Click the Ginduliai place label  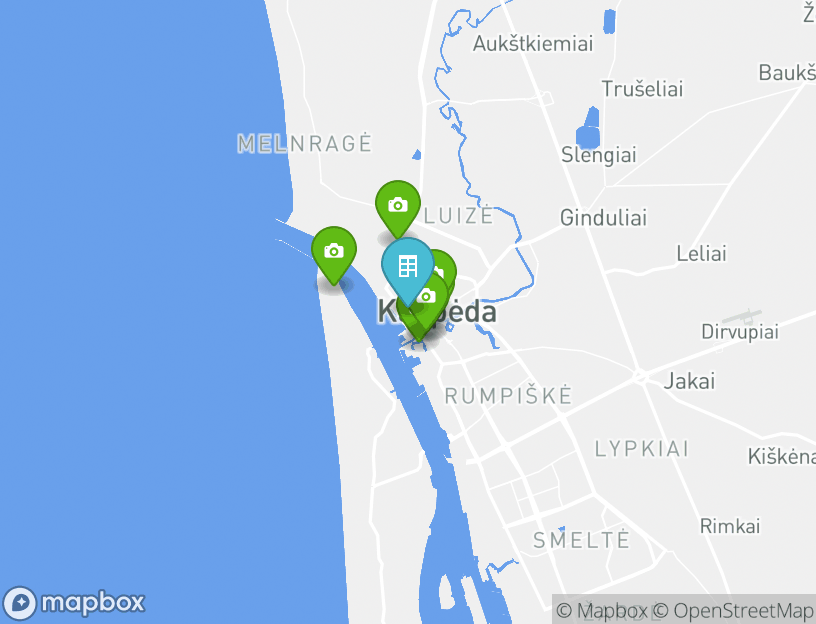pyautogui.click(x=603, y=218)
